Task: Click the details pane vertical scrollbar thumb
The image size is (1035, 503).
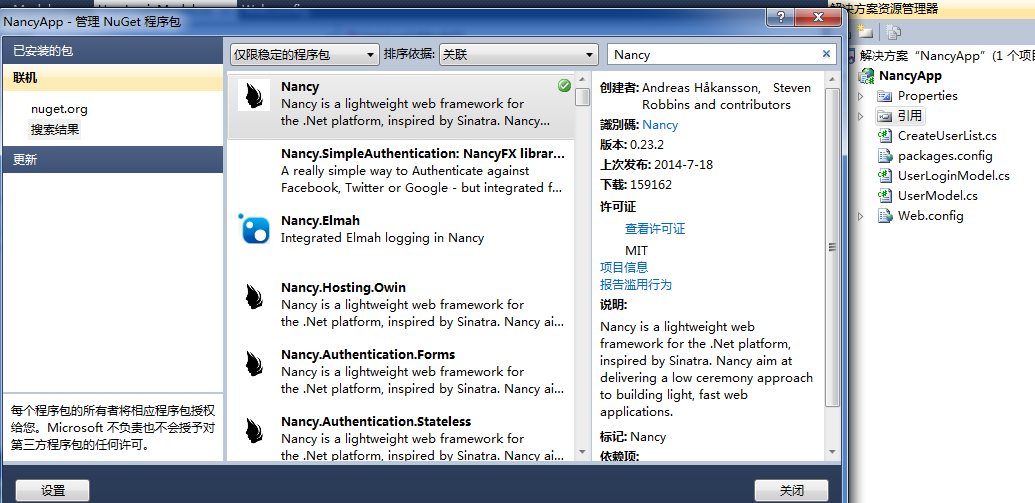Action: click(x=832, y=248)
